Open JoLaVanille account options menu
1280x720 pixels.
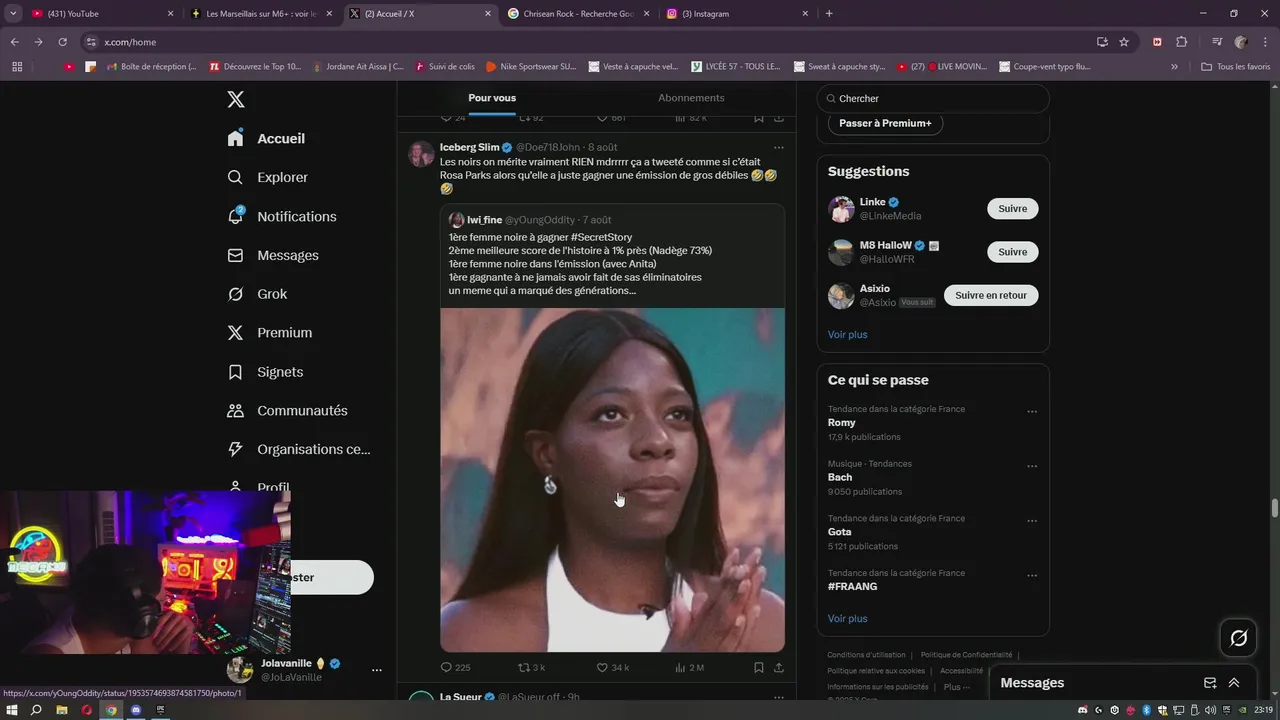(x=376, y=670)
